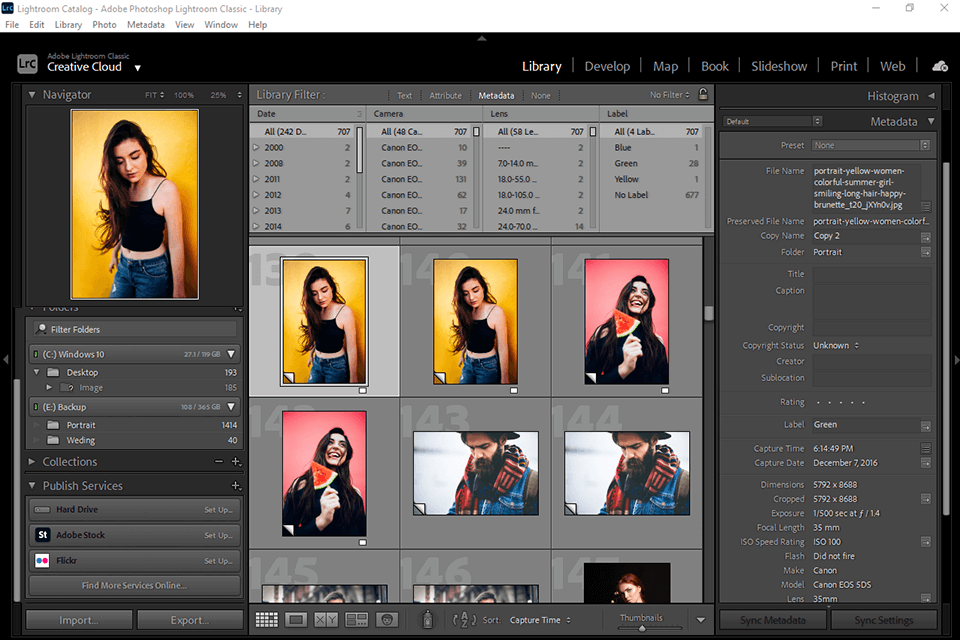Click the Hard Drive service icon

click(x=42, y=510)
